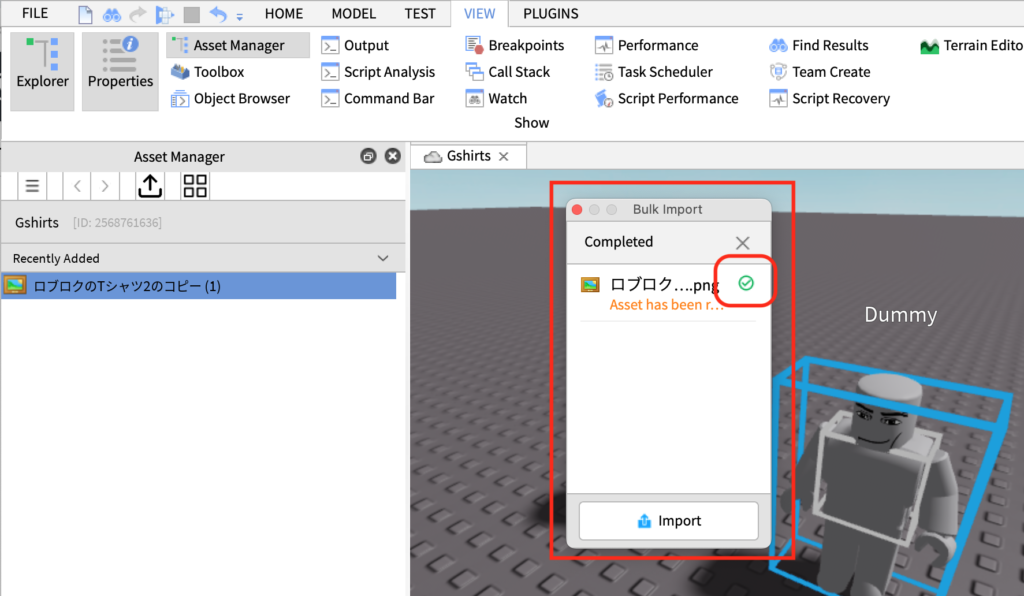The image size is (1024, 596).
Task: Dismiss the Completed status with the X
Action: (742, 243)
